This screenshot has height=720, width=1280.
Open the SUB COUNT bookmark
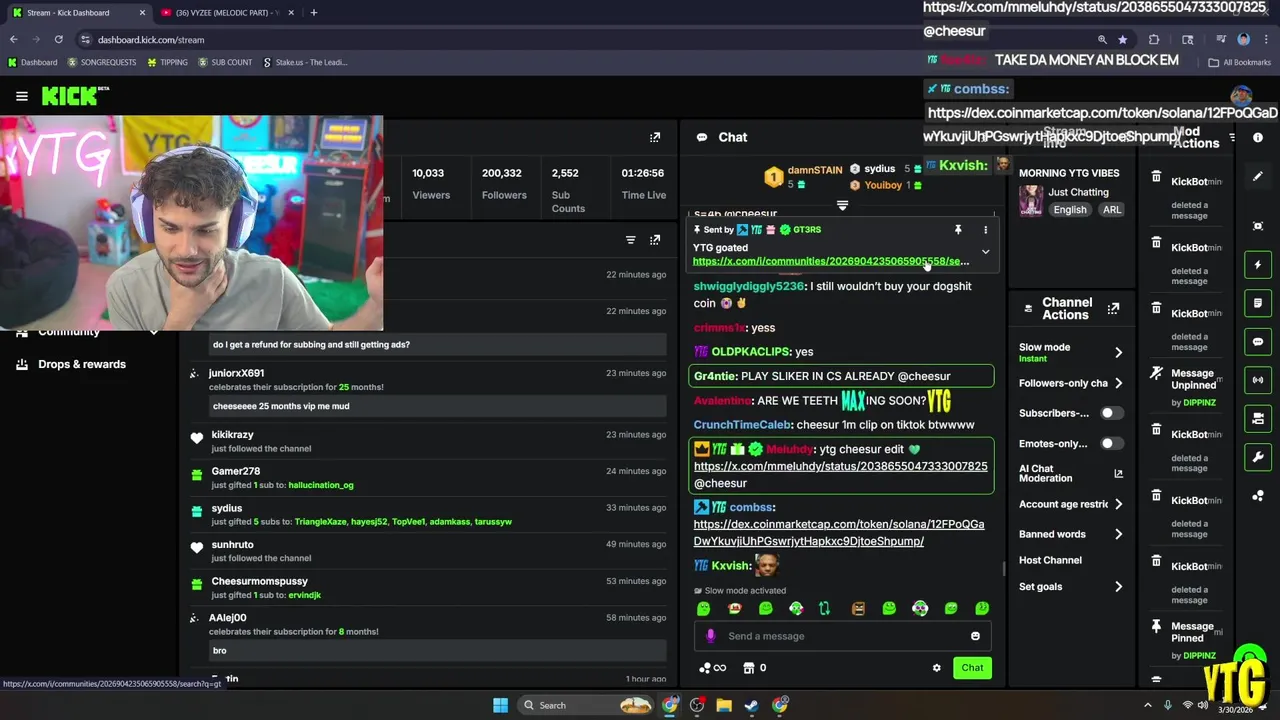click(x=225, y=62)
